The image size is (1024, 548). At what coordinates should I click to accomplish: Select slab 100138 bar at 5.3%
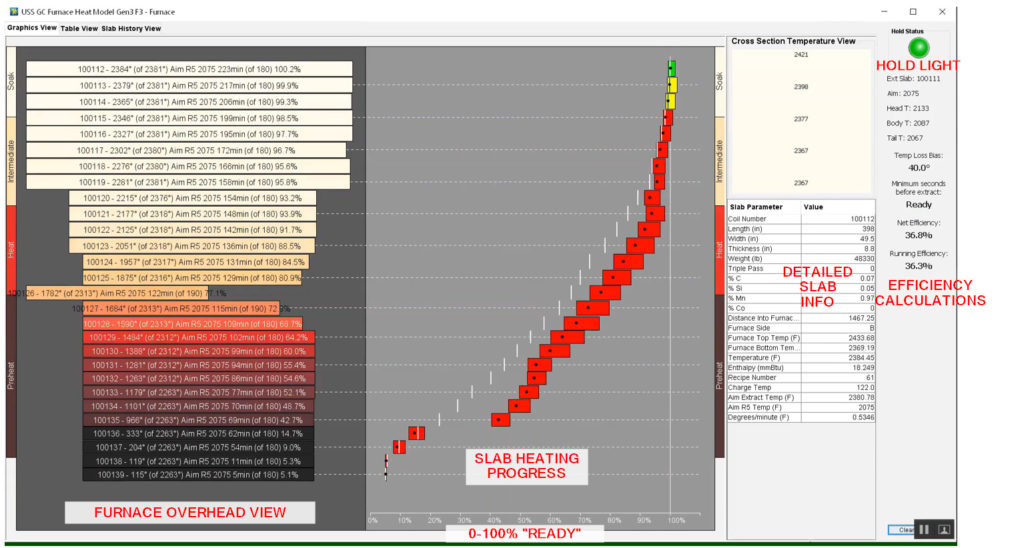point(199,461)
